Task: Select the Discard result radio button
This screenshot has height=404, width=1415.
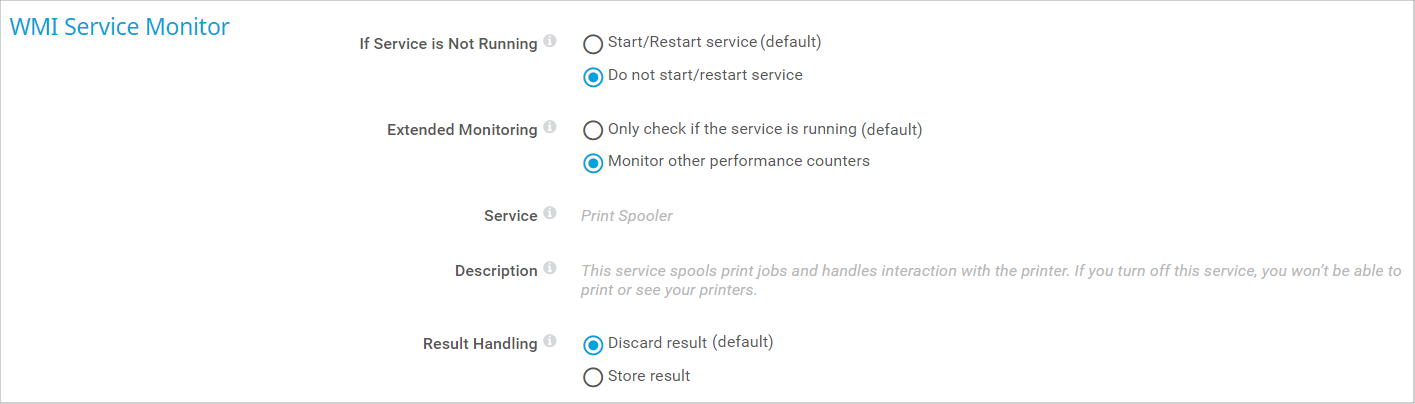Action: (x=593, y=344)
